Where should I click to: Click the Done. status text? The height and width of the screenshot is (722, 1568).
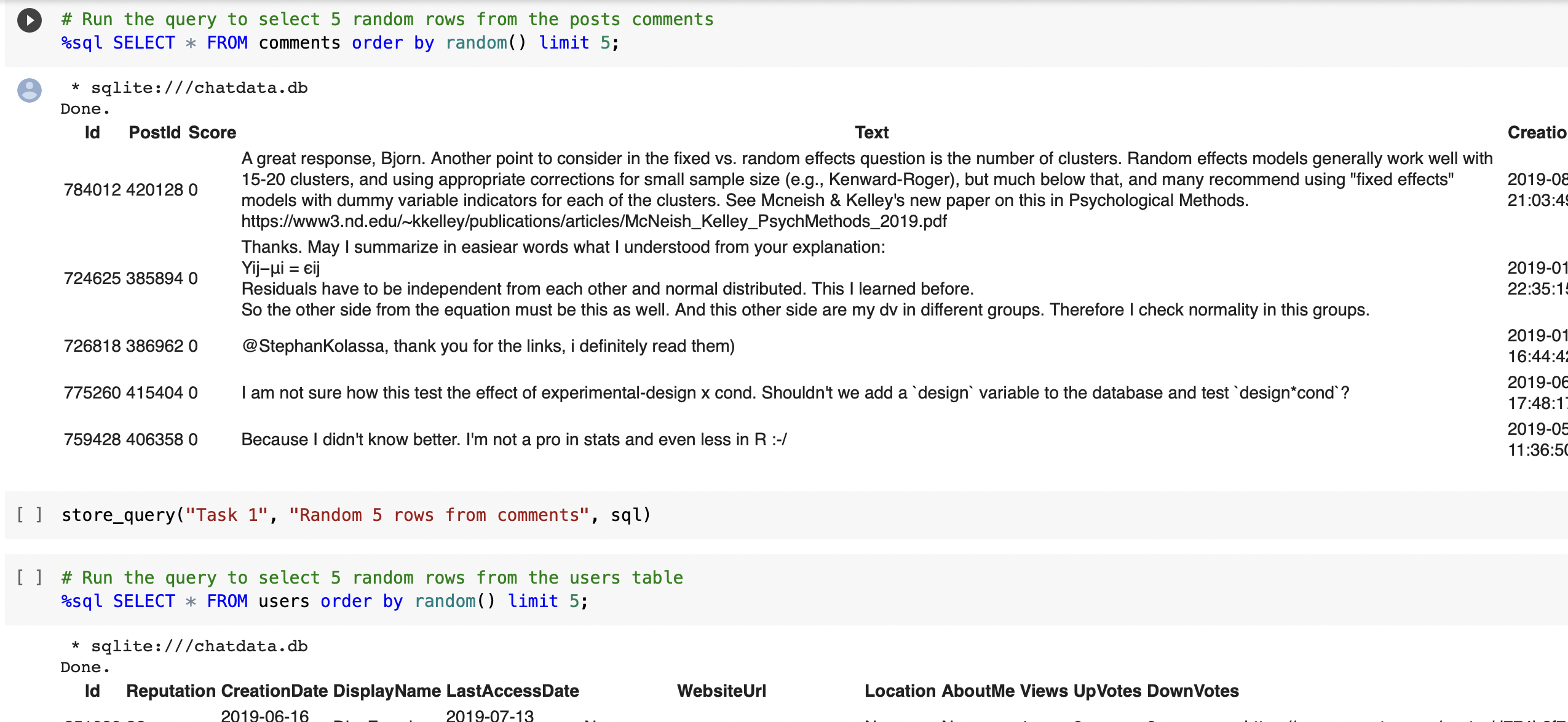click(84, 109)
